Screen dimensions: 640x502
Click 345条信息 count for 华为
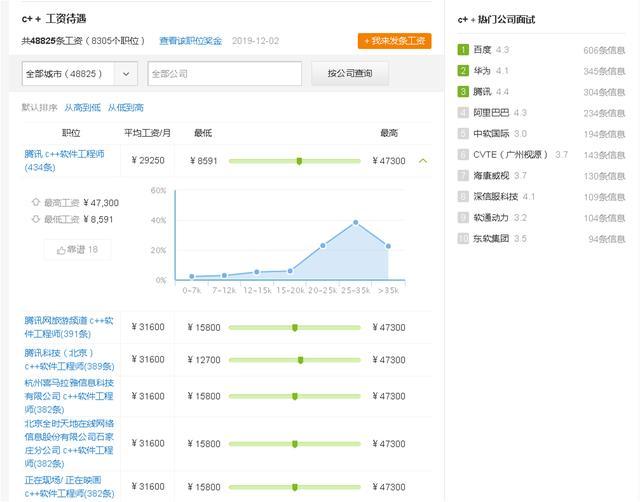[604, 71]
